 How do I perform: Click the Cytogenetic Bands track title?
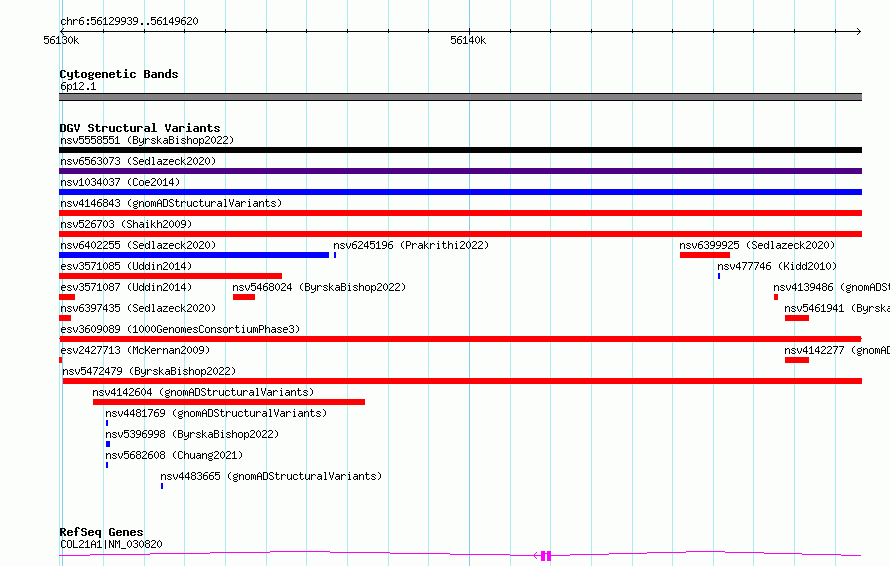(119, 74)
